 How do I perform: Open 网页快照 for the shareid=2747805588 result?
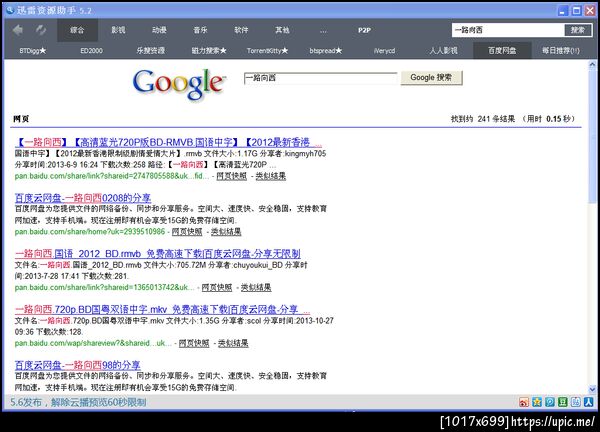[232, 176]
